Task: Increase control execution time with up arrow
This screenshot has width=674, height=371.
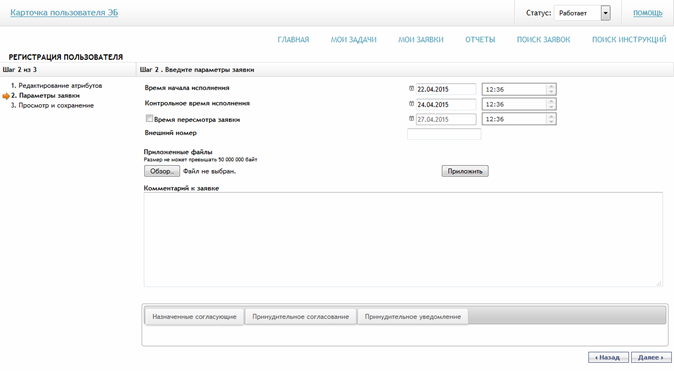Action: point(551,102)
